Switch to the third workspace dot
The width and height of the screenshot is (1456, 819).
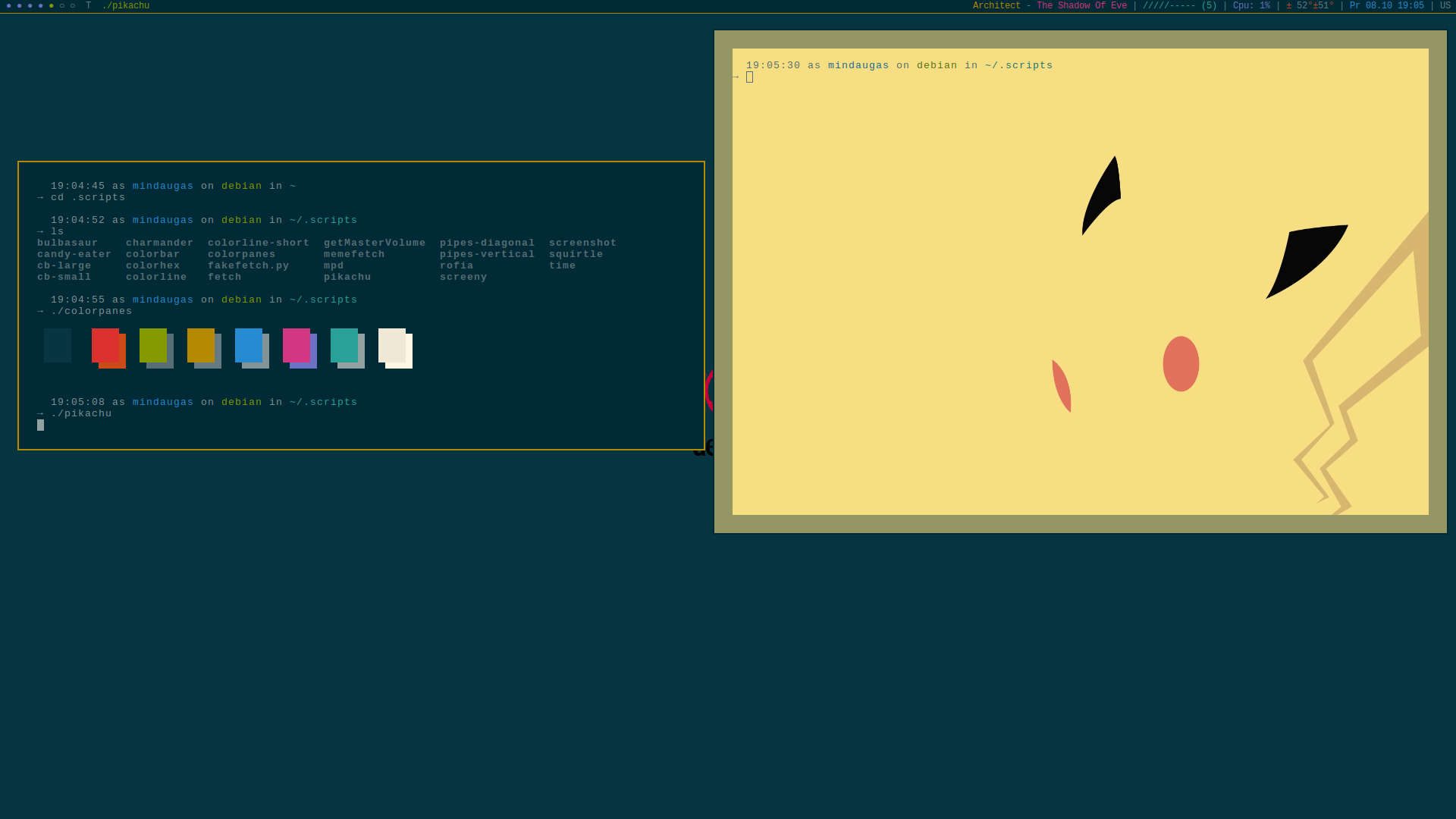pyautogui.click(x=30, y=6)
